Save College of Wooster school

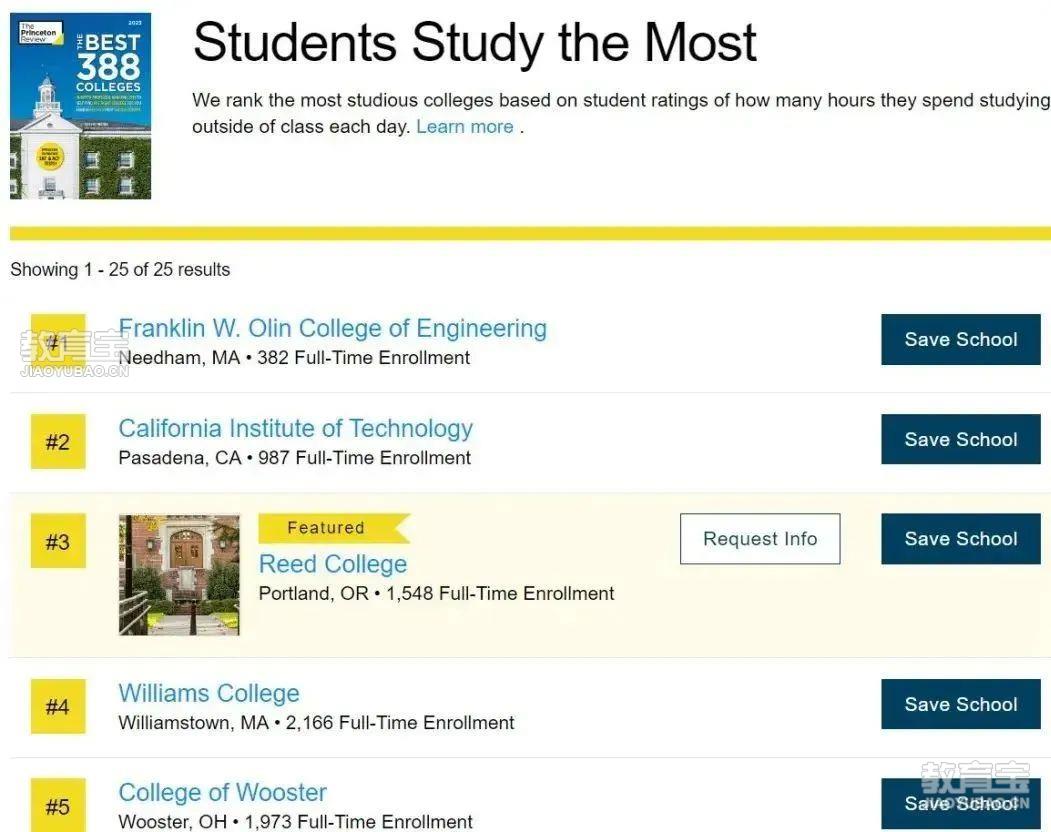click(961, 804)
